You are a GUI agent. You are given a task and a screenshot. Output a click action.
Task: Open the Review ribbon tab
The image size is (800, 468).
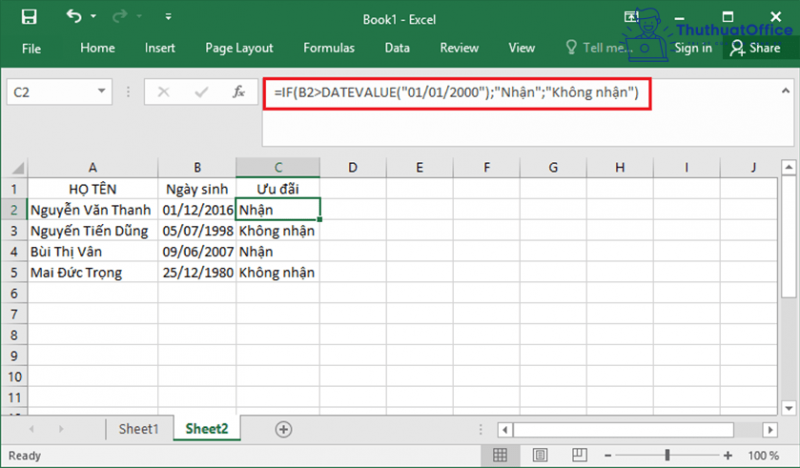[459, 48]
